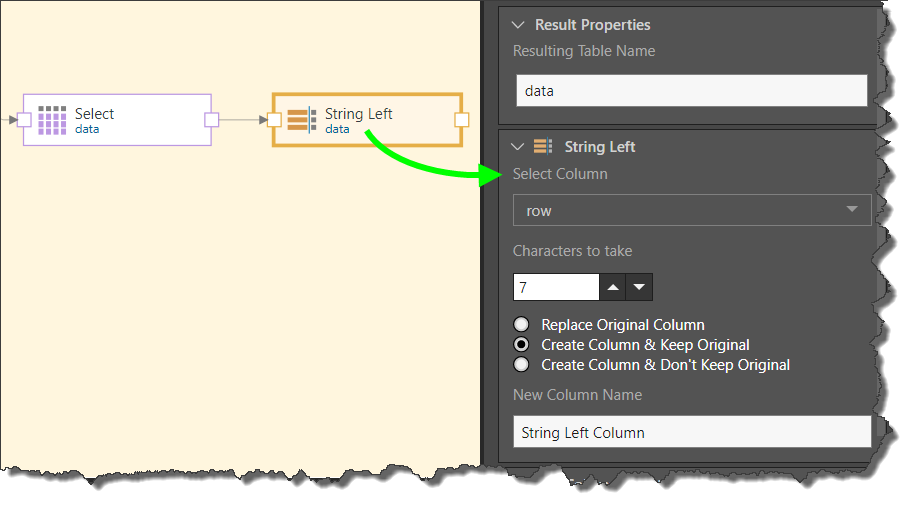Increase Characters to take with up arrow
This screenshot has height=507, width=916.
[x=613, y=288]
